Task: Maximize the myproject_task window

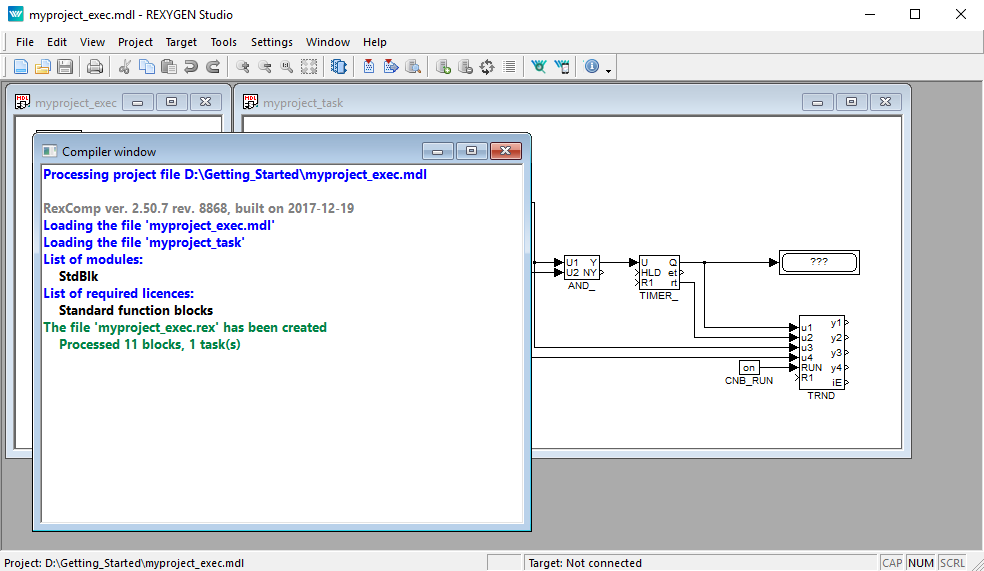Action: point(852,102)
